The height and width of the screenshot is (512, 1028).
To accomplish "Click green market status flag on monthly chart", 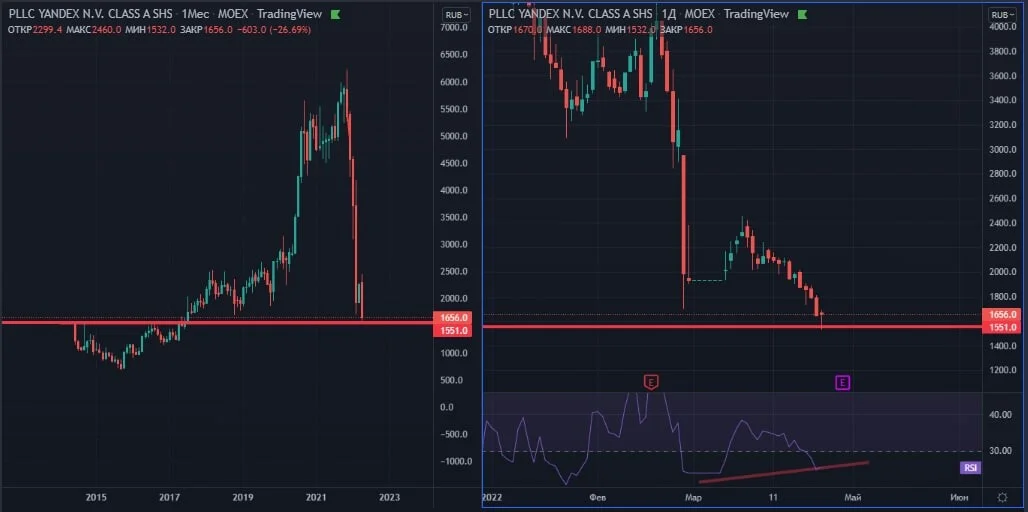I will [336, 14].
